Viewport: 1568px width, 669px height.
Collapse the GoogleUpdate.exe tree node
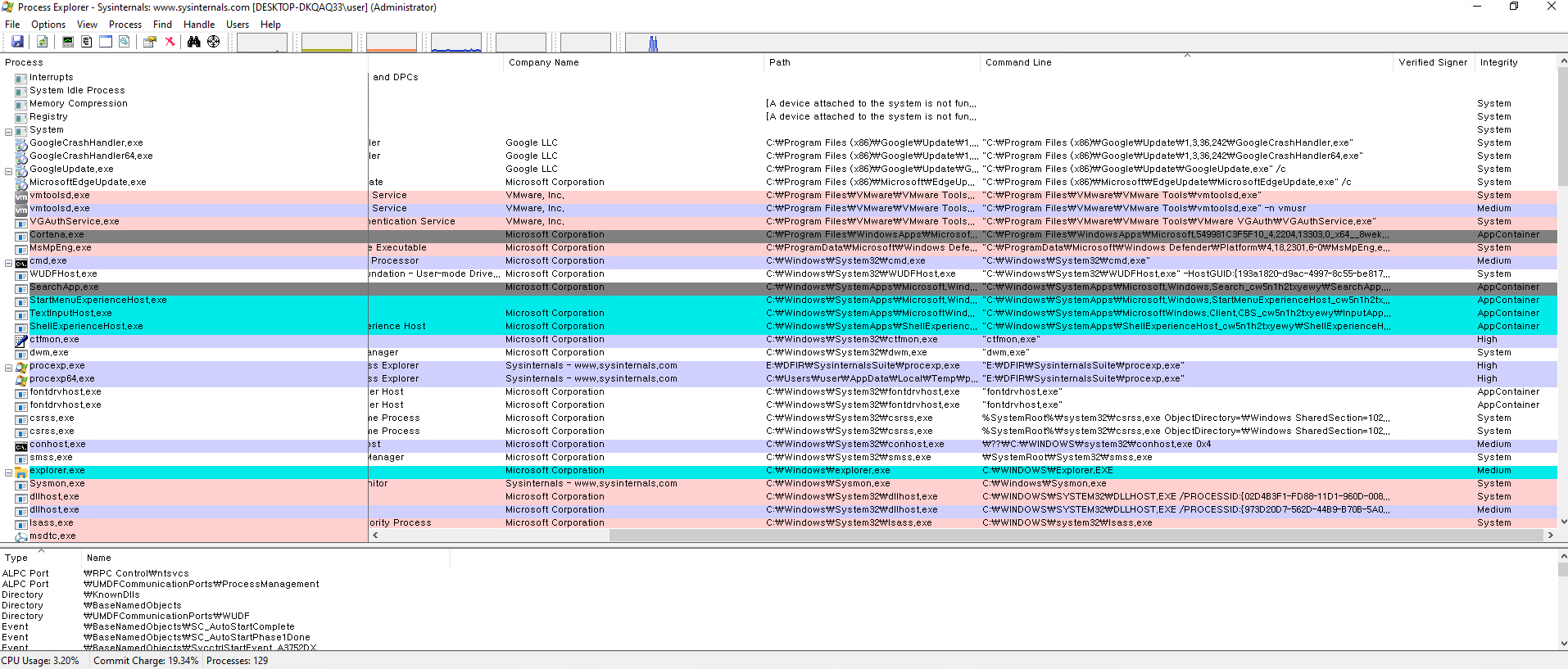(8, 170)
